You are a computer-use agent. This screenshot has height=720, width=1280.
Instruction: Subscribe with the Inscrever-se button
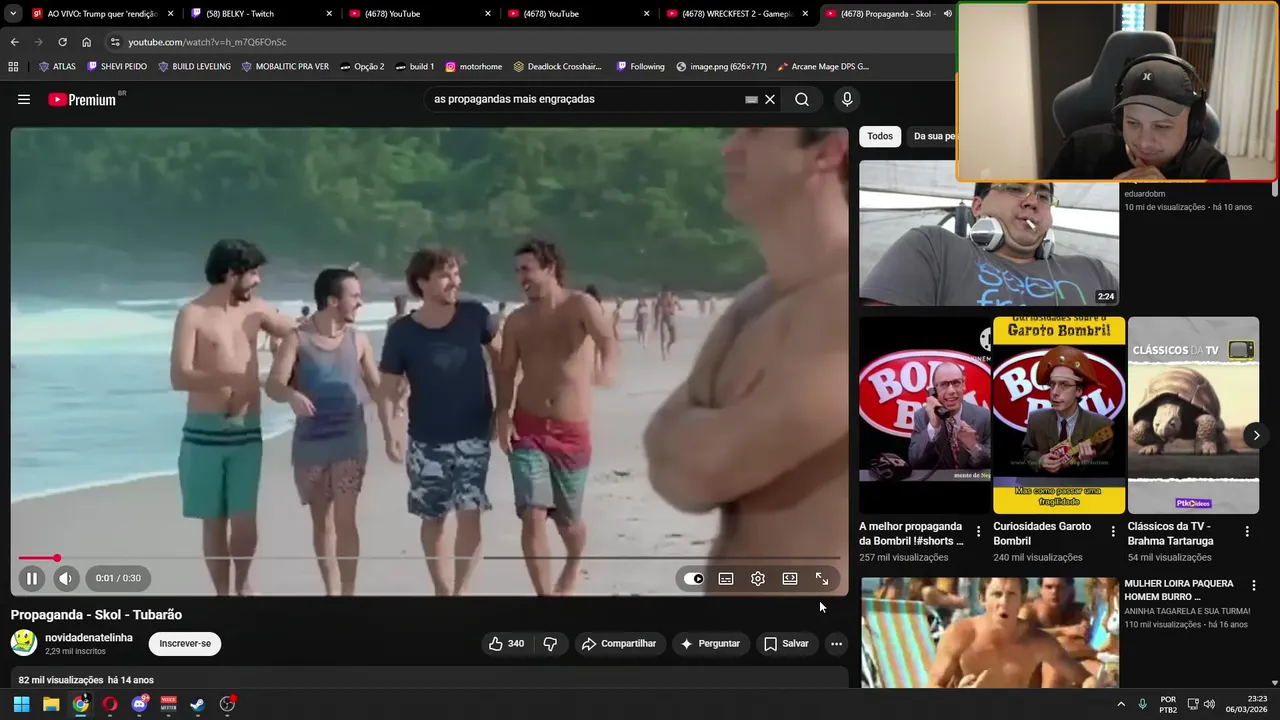[185, 644]
